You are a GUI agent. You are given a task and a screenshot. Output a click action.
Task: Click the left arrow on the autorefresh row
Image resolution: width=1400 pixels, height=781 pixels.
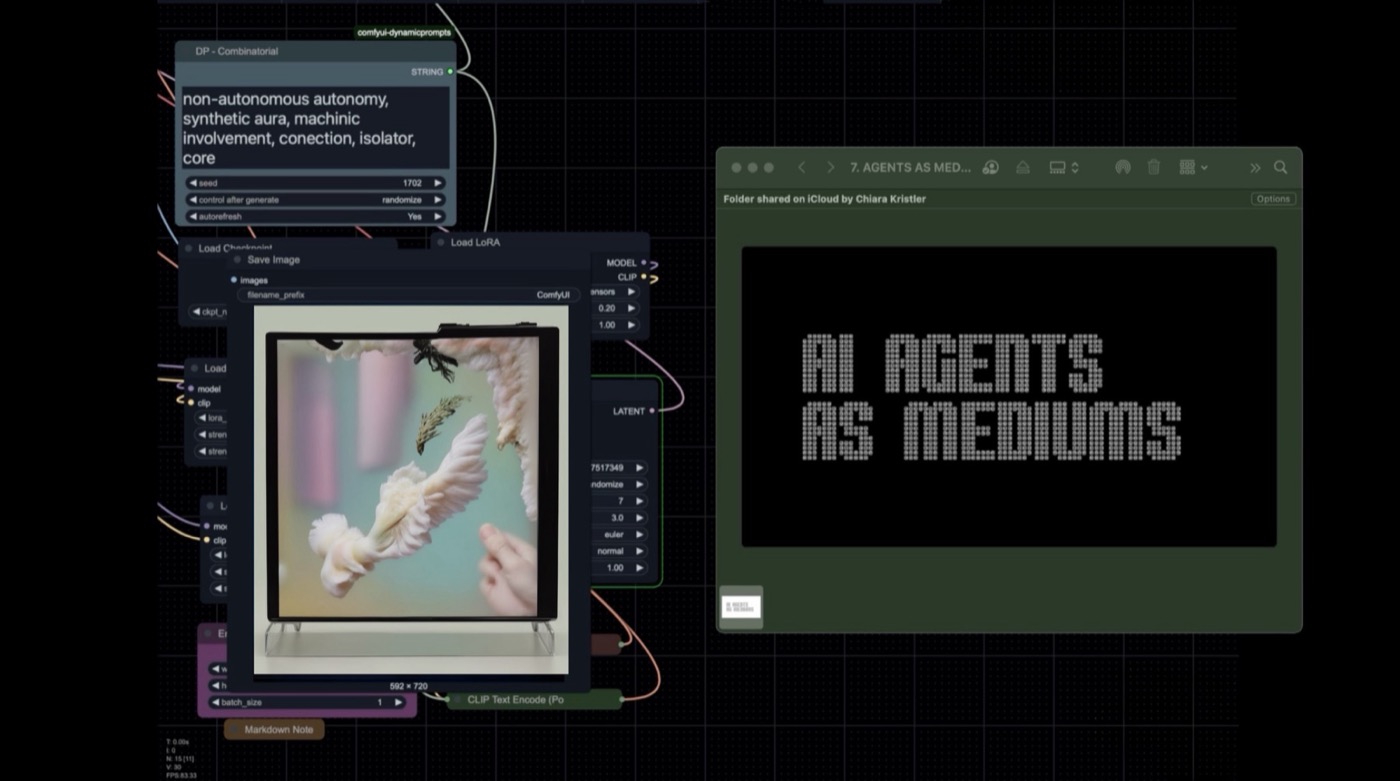193,216
